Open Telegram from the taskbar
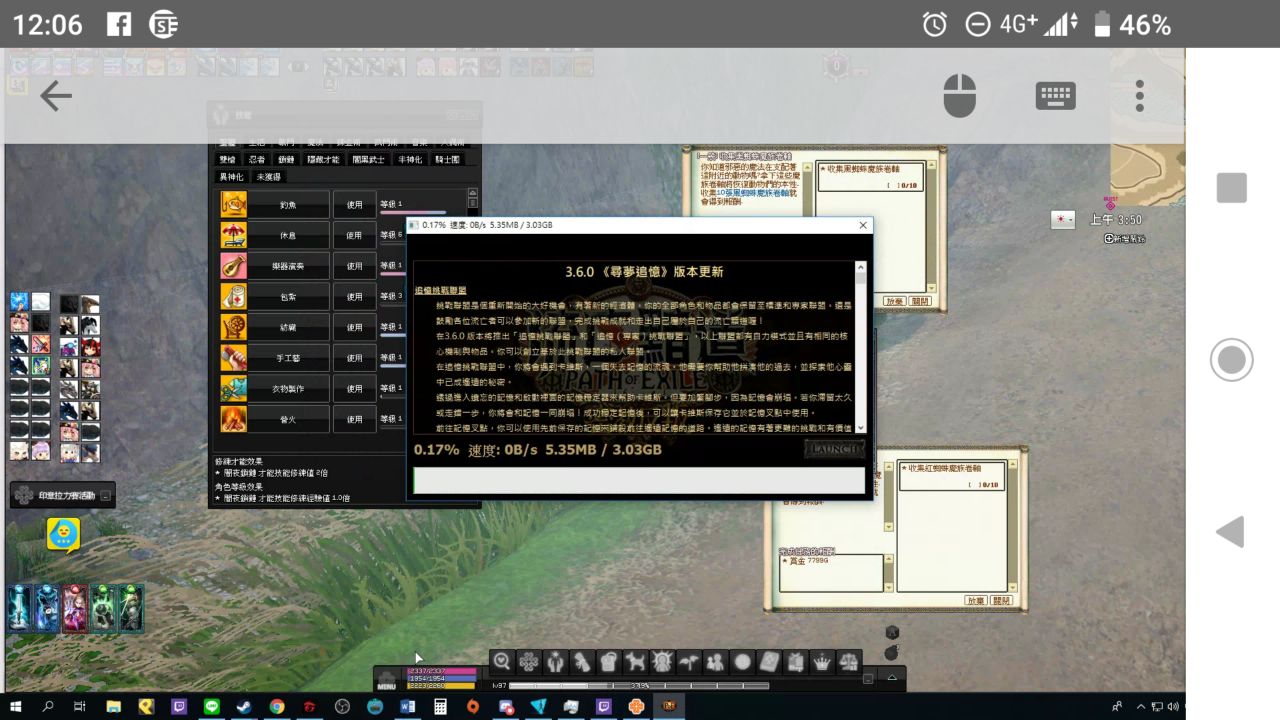Screen dimensions: 1280x720 click(538, 707)
